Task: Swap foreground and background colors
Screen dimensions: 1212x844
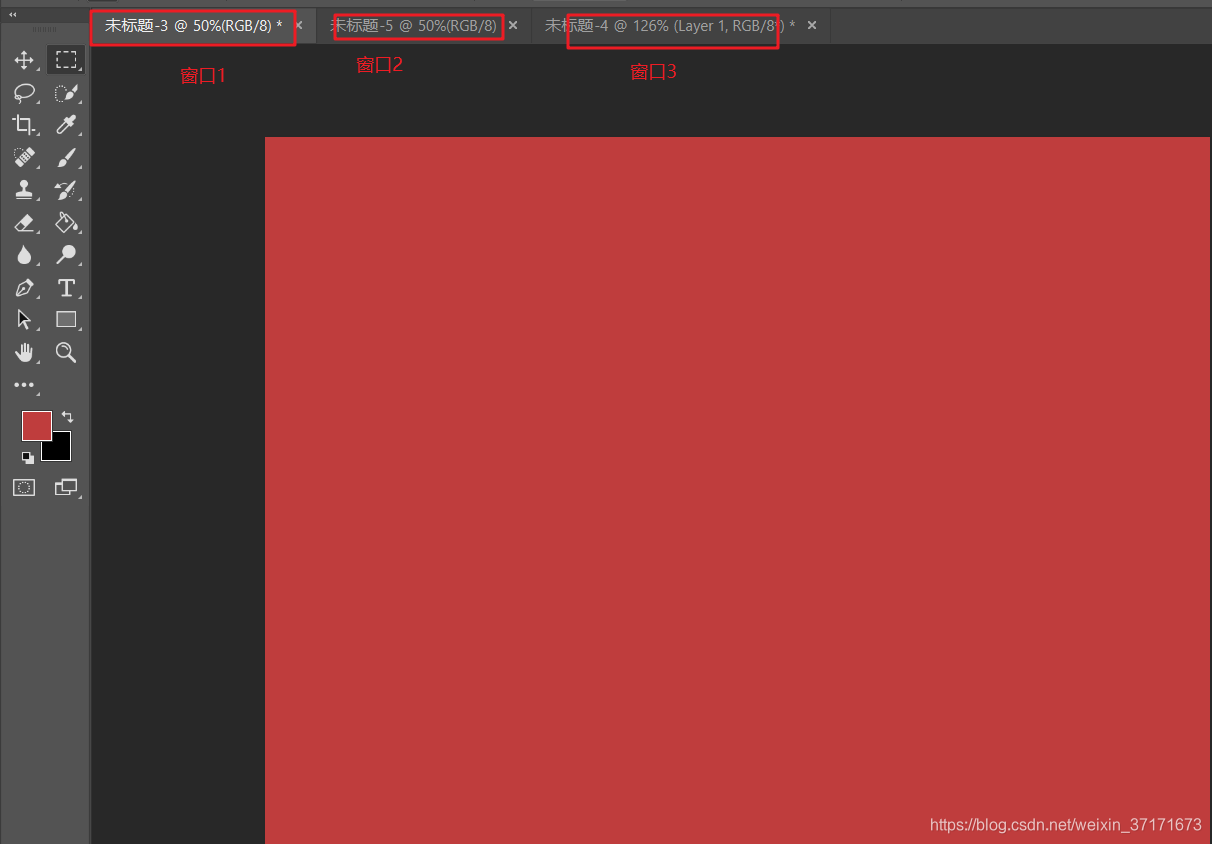Action: [67, 416]
